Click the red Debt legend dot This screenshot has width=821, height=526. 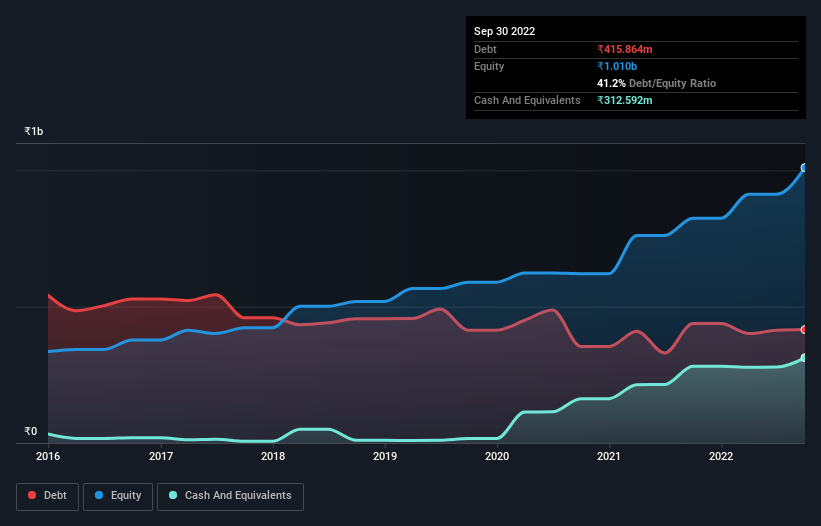[x=32, y=495]
